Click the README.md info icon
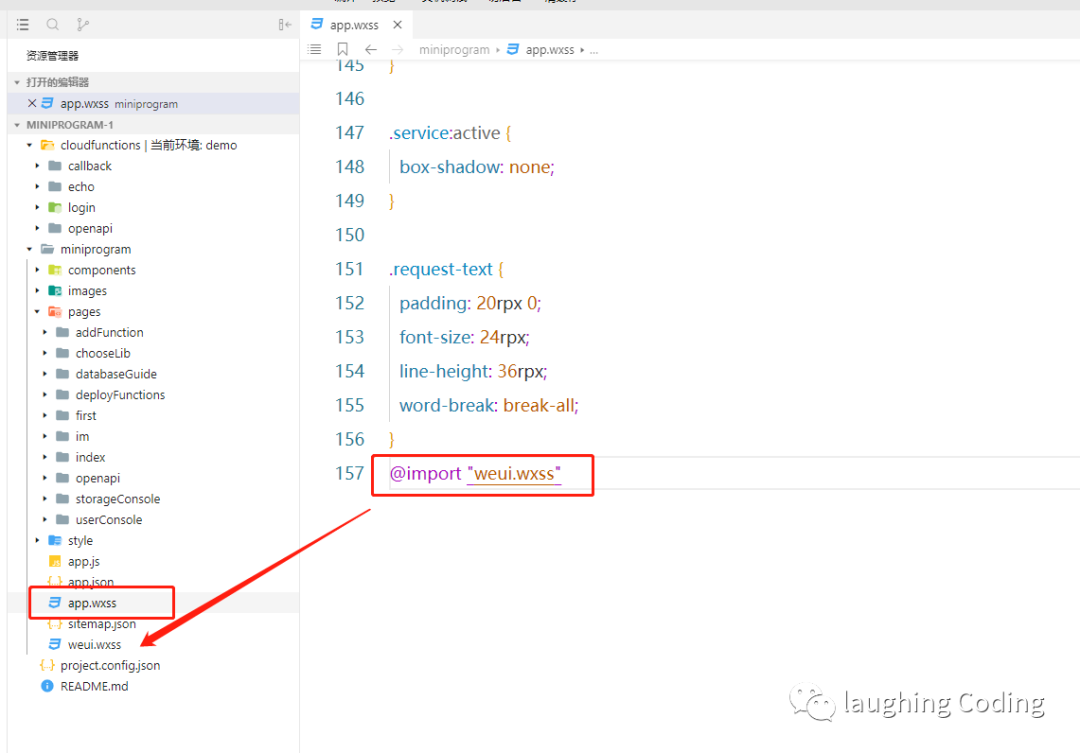1080x753 pixels. (x=47, y=686)
